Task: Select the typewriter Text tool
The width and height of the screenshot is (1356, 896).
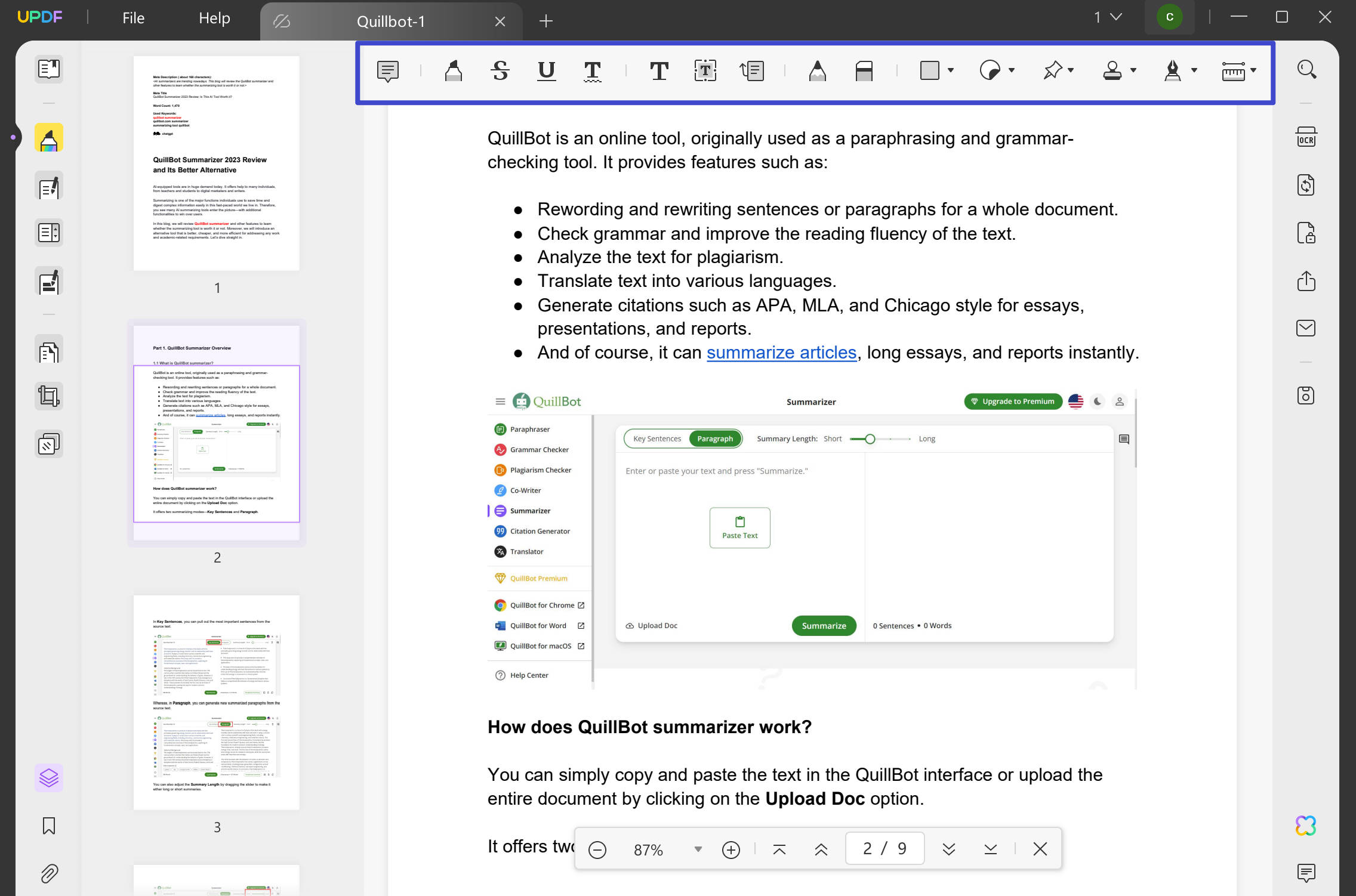Action: point(659,71)
